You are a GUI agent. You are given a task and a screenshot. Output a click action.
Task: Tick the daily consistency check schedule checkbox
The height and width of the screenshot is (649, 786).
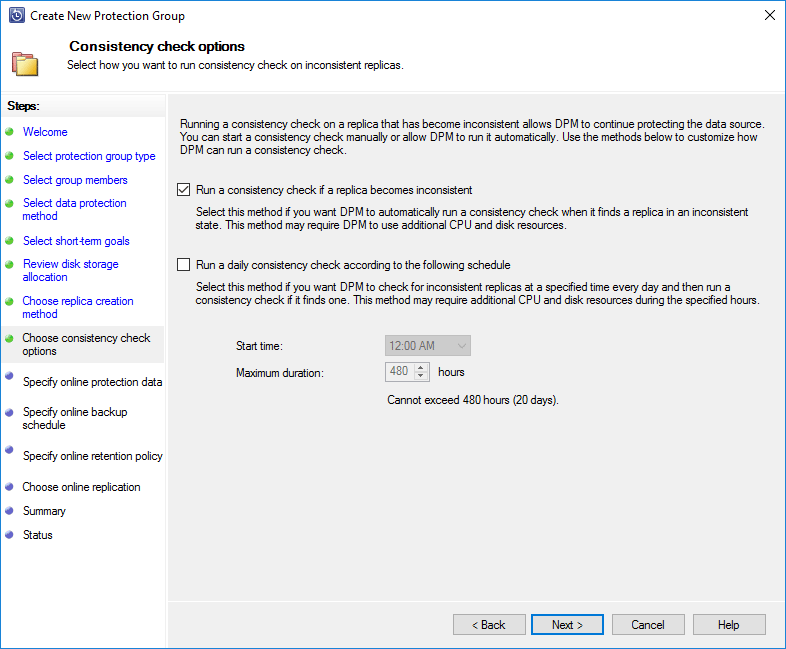click(183, 265)
